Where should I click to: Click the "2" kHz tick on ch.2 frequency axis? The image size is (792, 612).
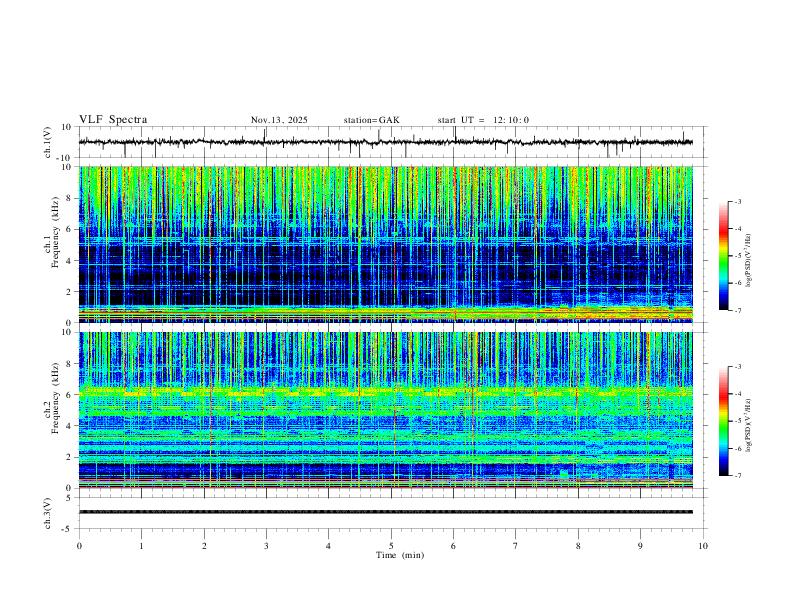(71, 457)
